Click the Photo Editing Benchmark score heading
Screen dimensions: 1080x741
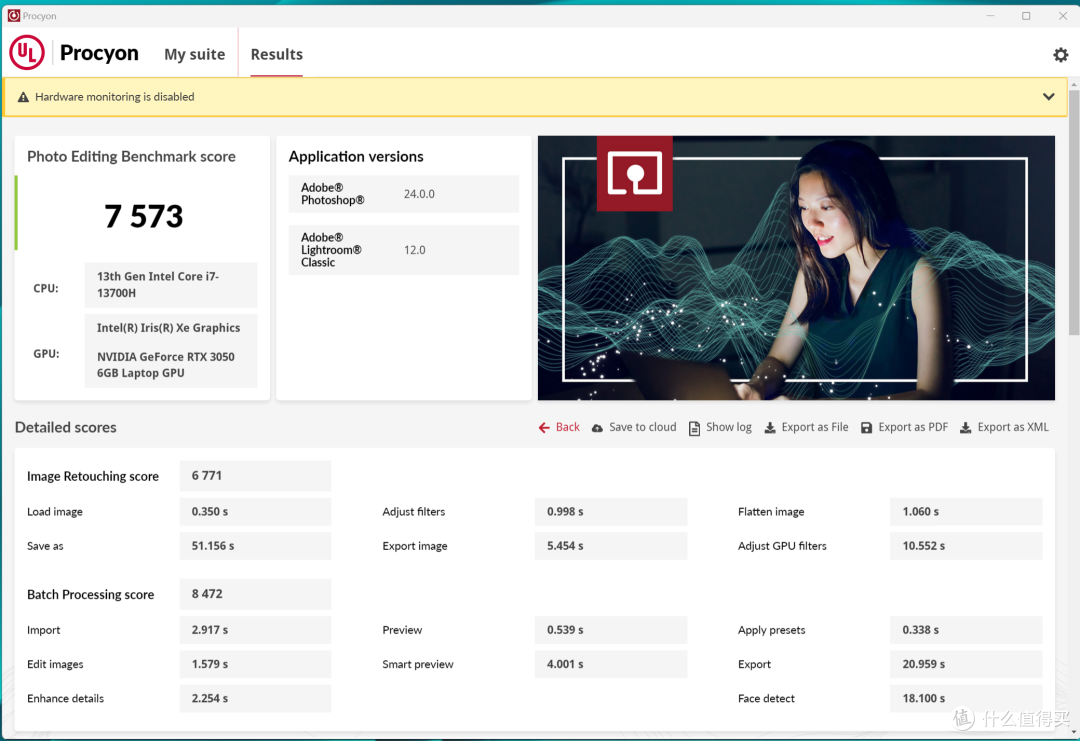[x=131, y=157]
